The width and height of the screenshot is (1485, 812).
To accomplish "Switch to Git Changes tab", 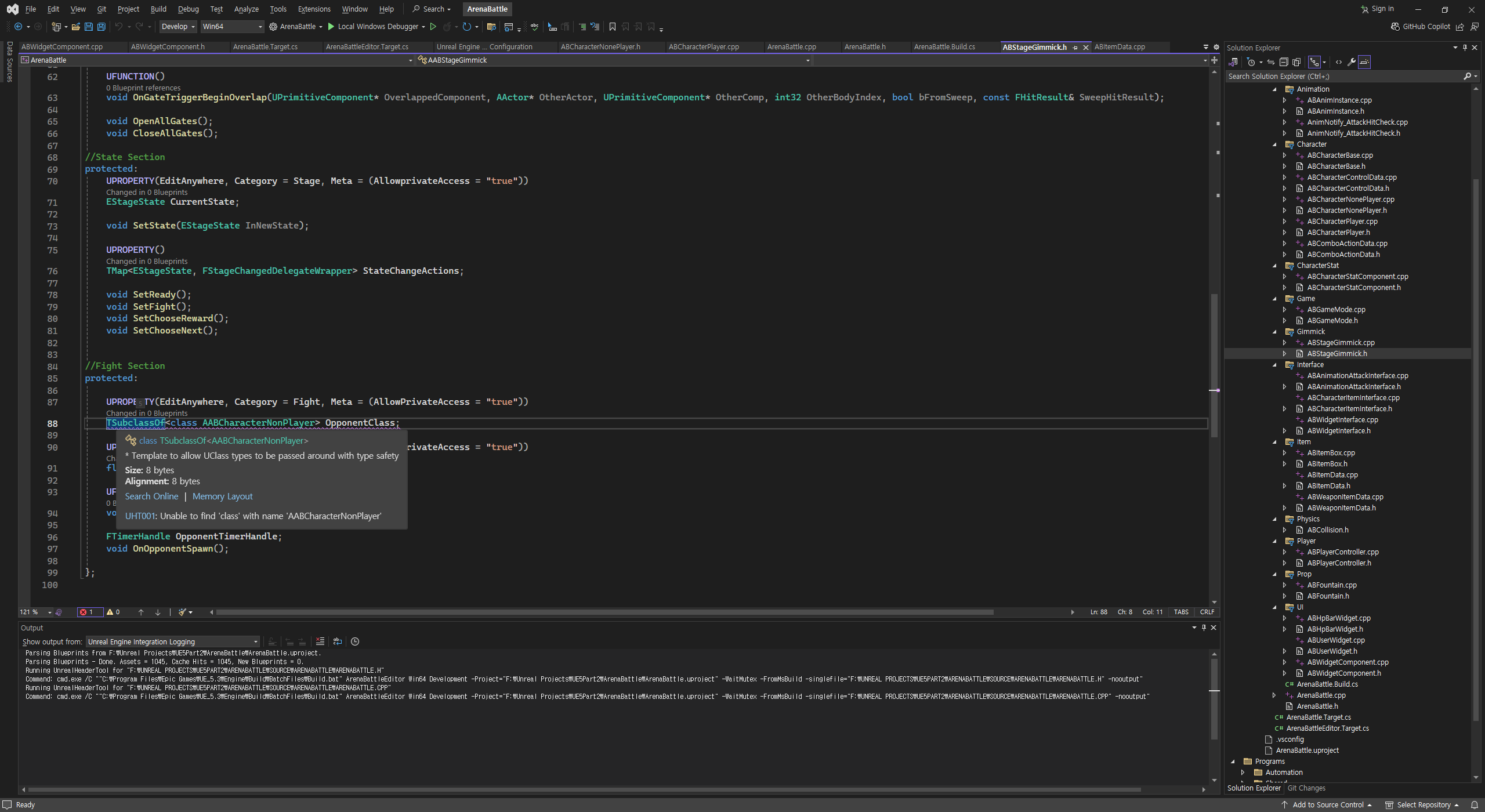I will (1306, 788).
